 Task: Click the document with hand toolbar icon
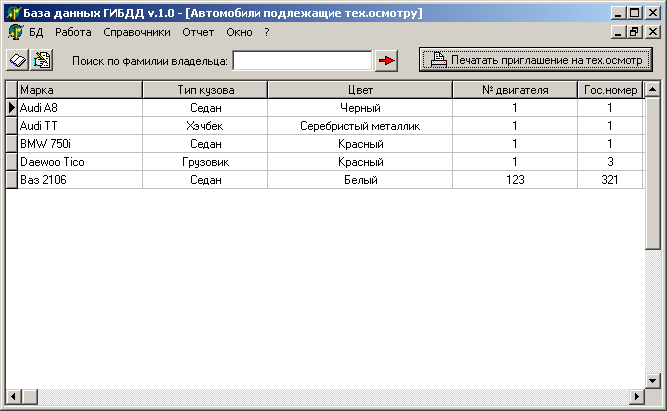(42, 60)
